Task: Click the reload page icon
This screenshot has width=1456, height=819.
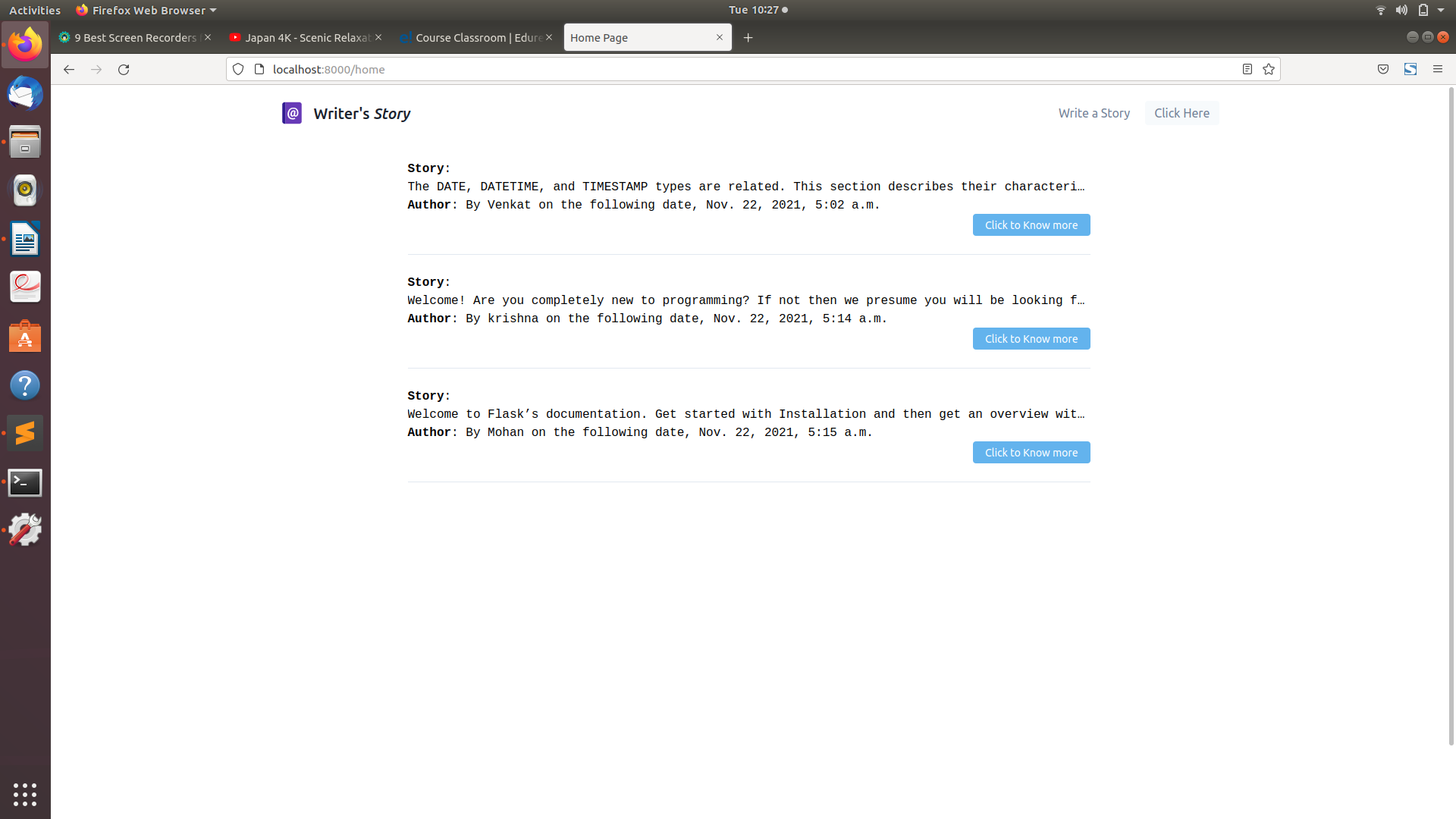Action: [x=124, y=69]
